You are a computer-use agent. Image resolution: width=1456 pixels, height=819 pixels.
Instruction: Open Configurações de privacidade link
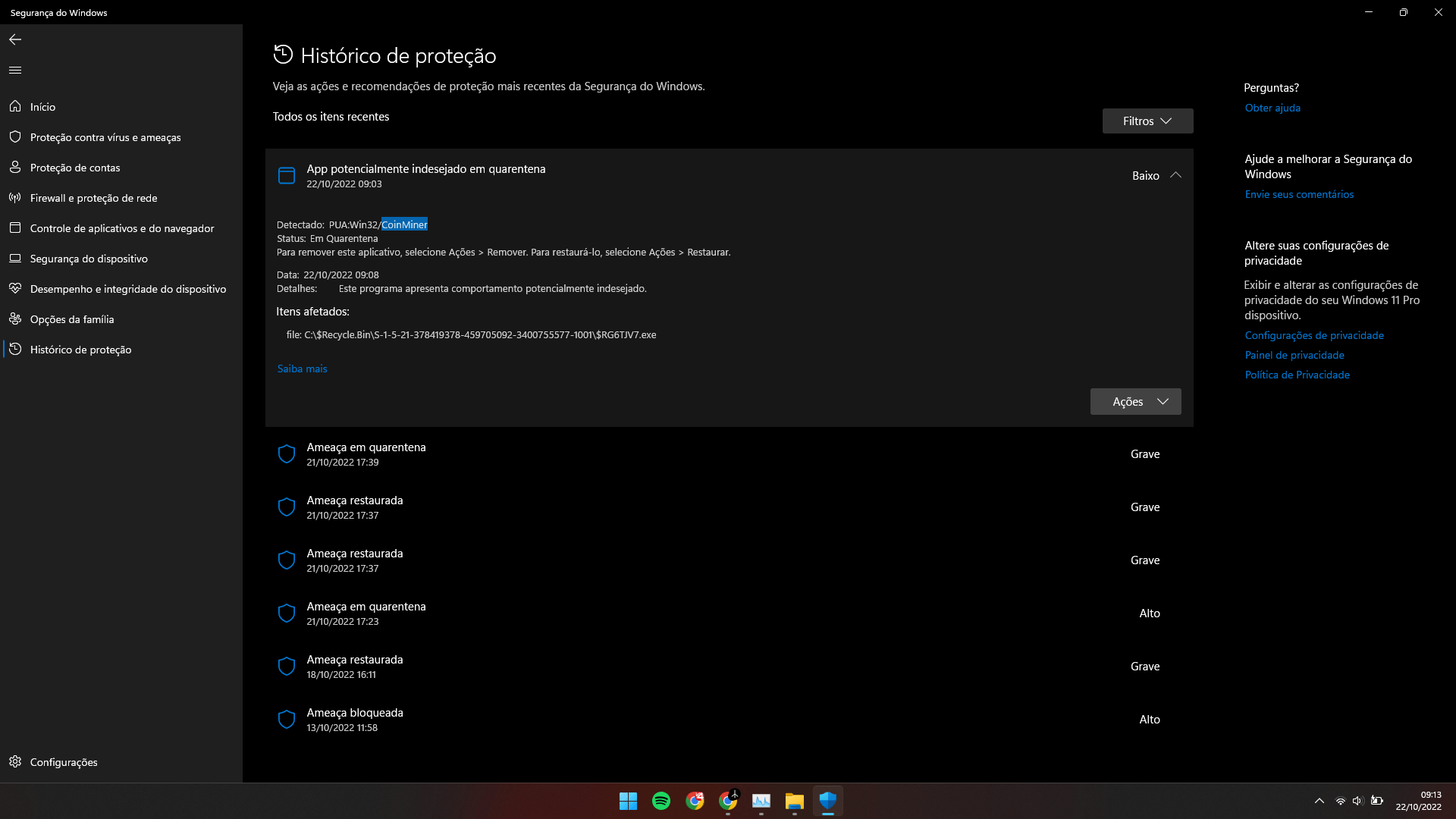(1313, 336)
